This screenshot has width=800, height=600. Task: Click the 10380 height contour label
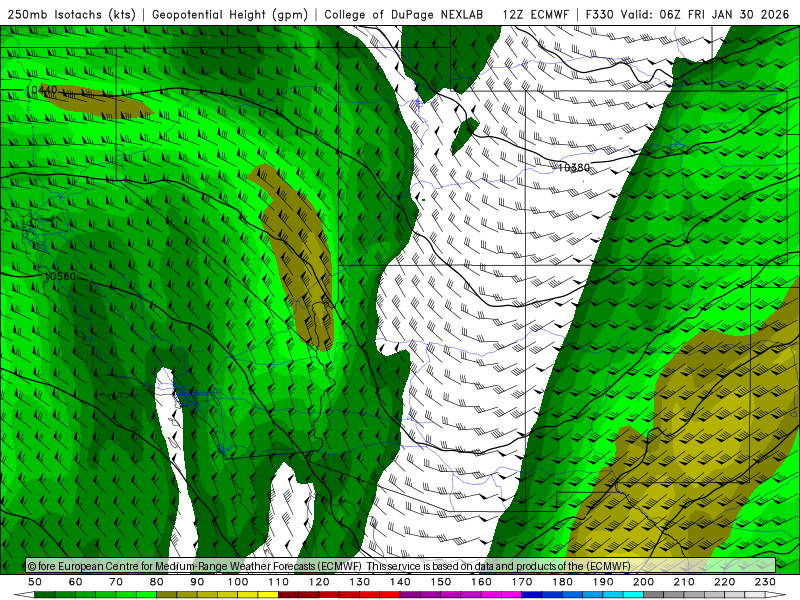574,167
